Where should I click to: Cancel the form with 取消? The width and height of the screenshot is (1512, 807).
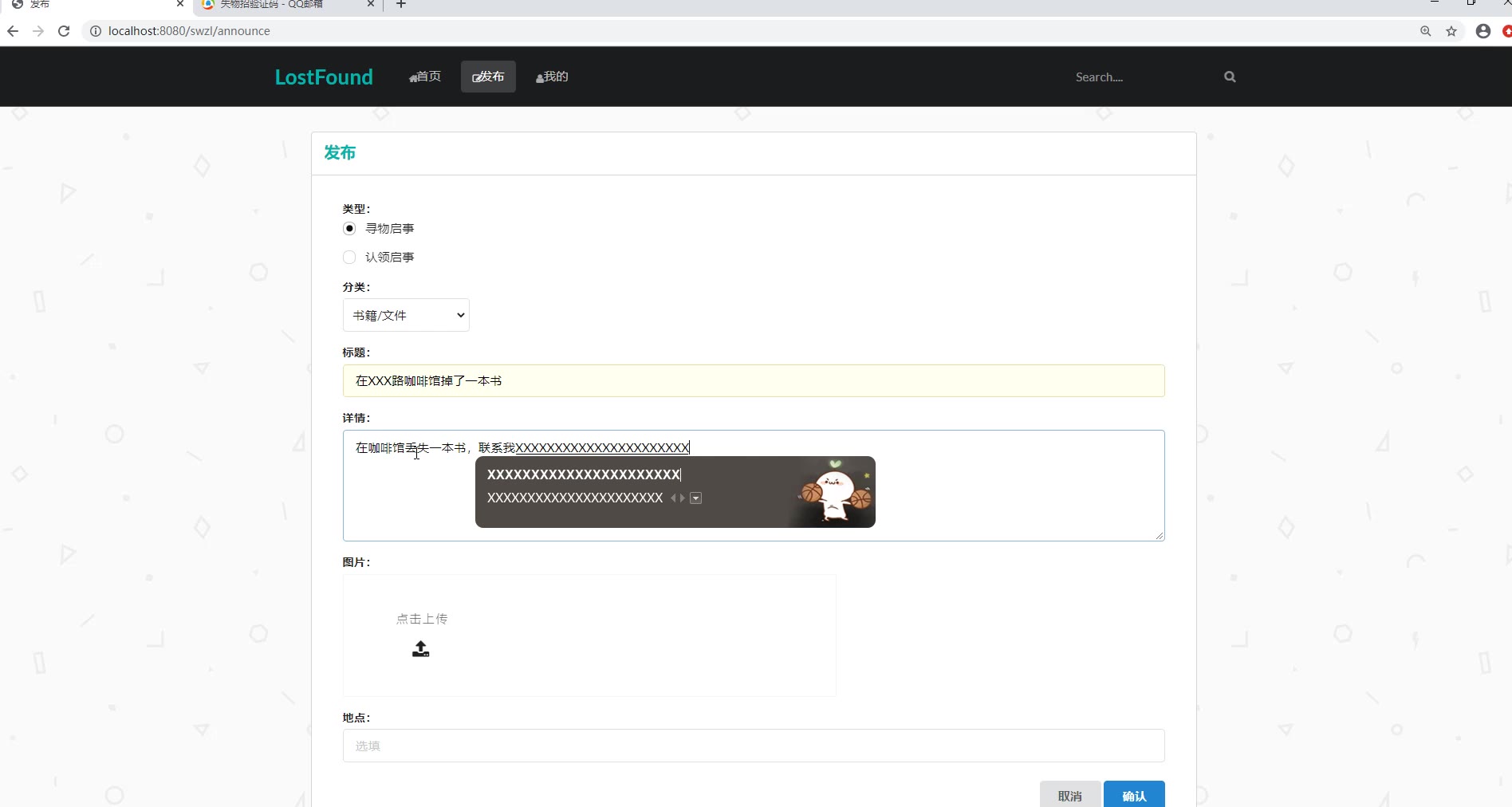1070,795
